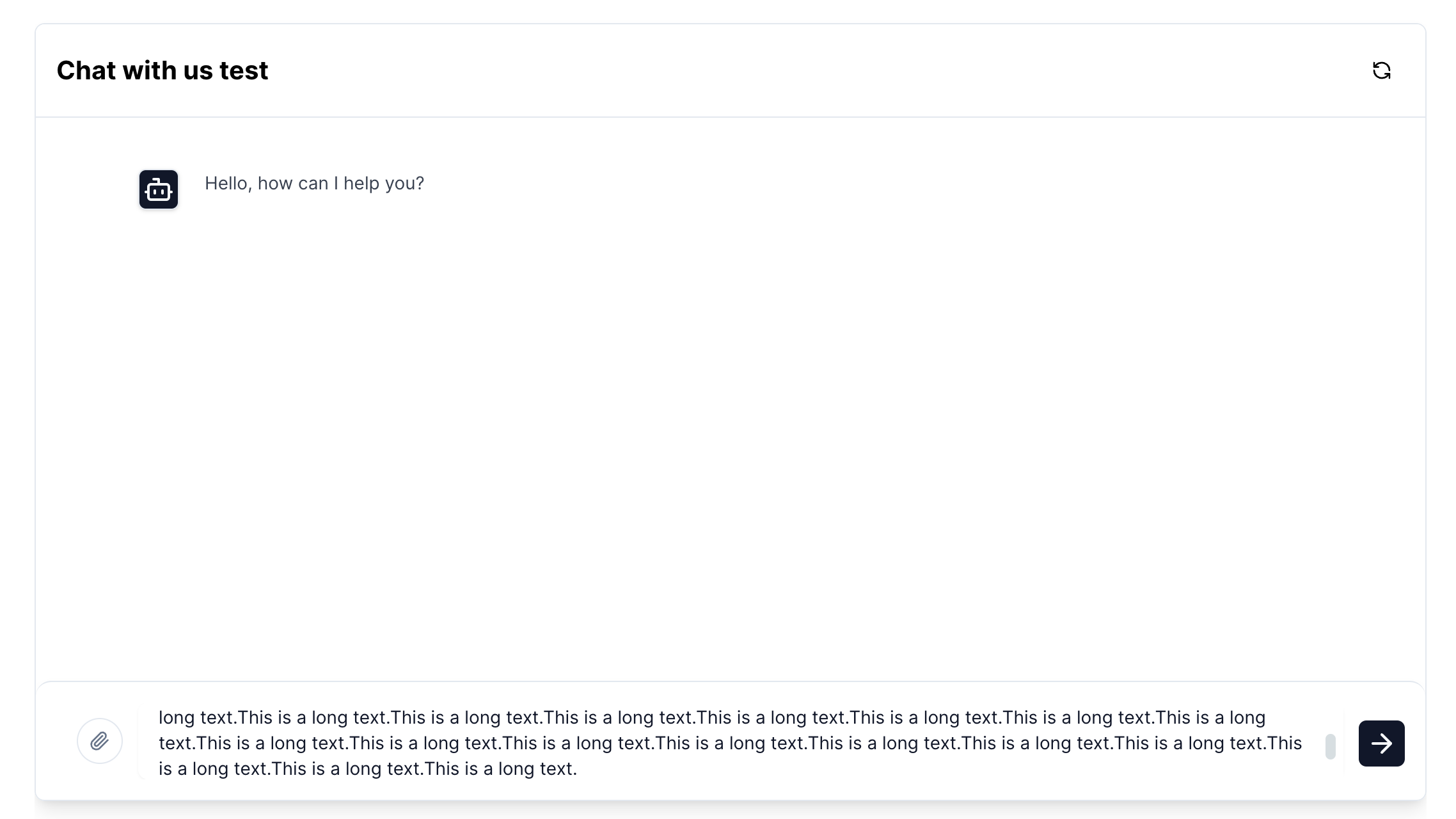Reset the chat from the header
This screenshot has height=819, width=1456.
pos(1381,70)
